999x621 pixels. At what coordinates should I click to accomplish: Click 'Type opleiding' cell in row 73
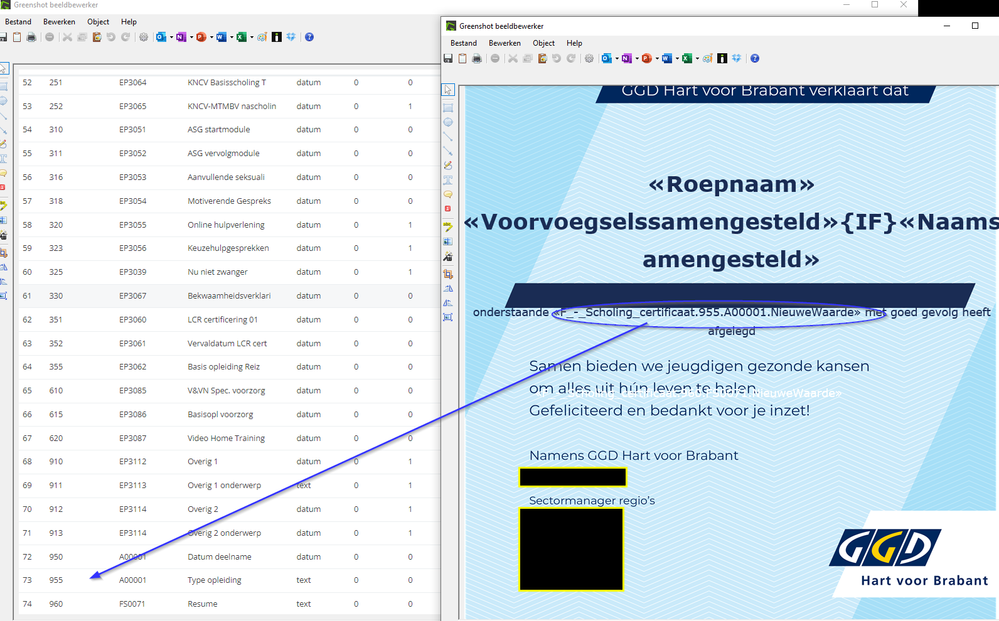214,580
